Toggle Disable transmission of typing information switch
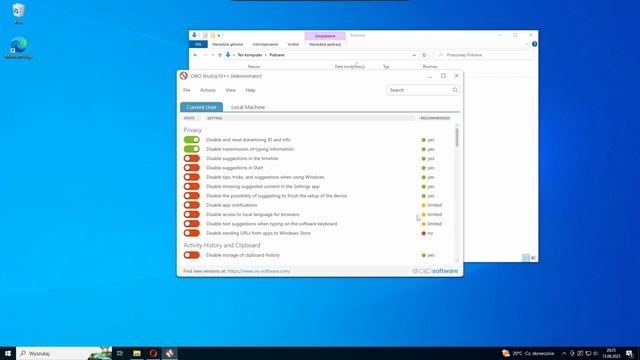Screen dimensions: 640x360 191,149
